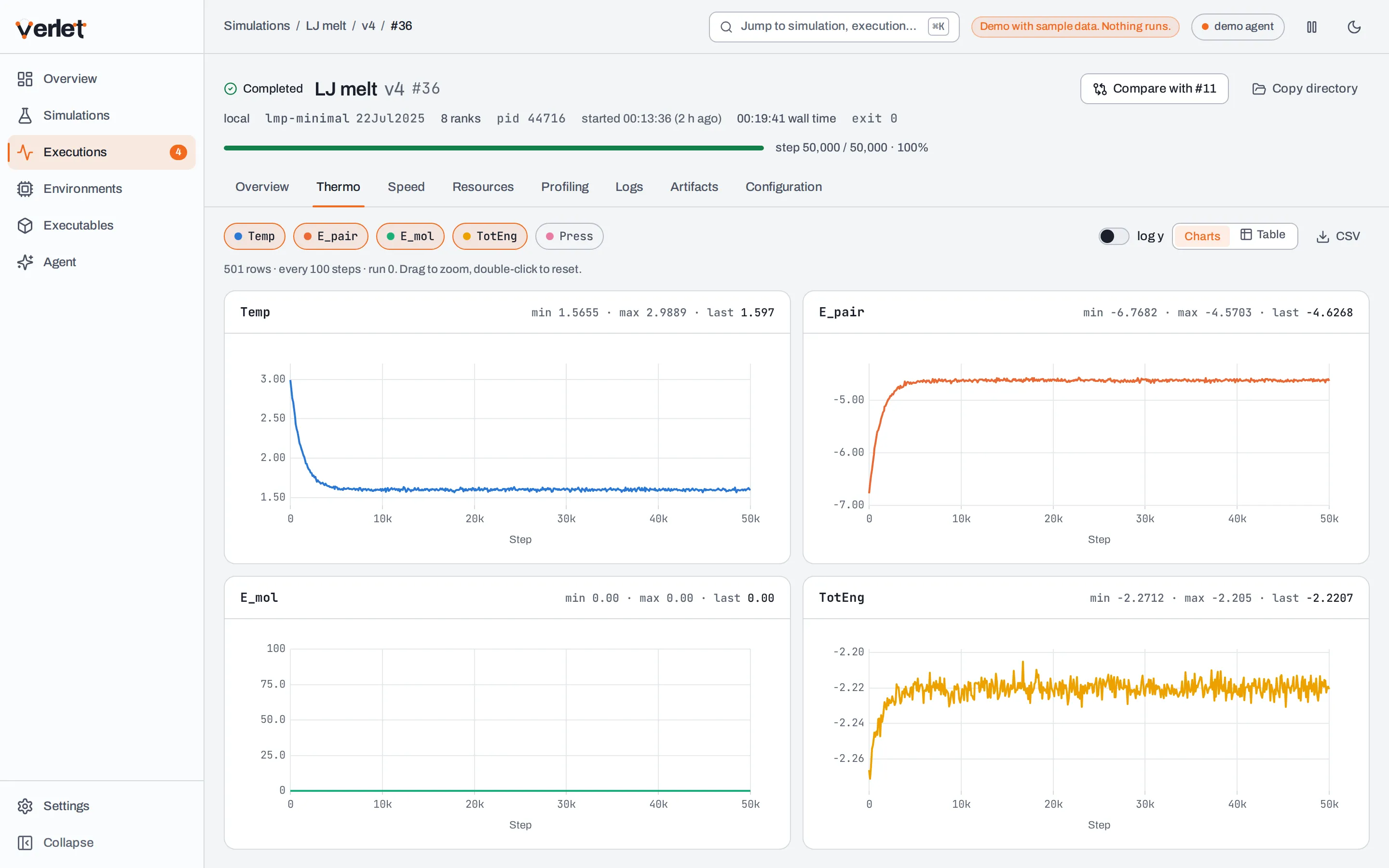
Task: Toggle the E_pair series chip
Action: point(330,236)
